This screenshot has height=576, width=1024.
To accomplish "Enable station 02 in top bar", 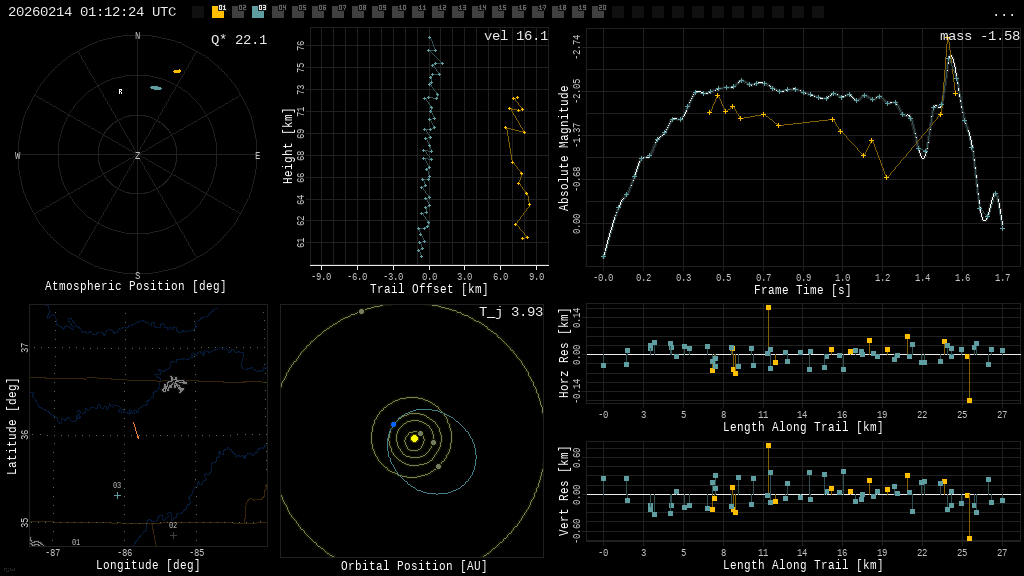I will tap(238, 12).
